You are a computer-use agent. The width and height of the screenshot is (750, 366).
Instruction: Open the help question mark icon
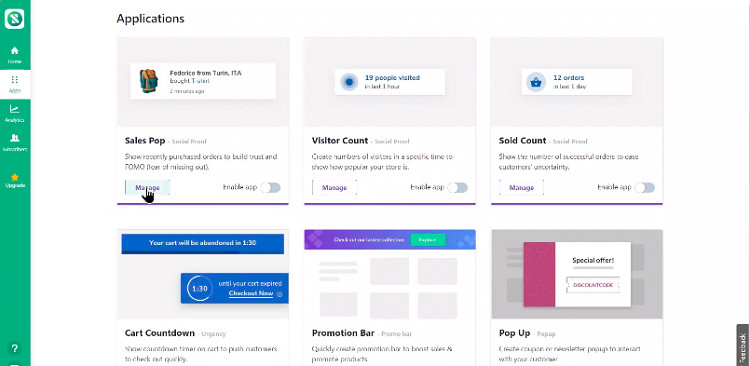(x=15, y=348)
